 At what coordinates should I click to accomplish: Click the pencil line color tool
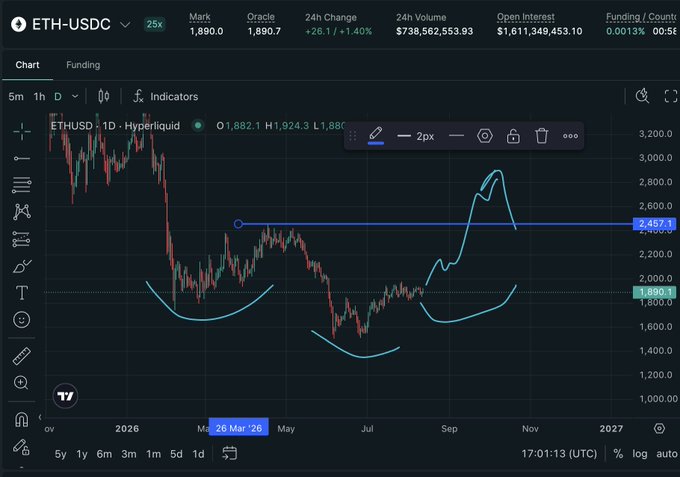376,135
